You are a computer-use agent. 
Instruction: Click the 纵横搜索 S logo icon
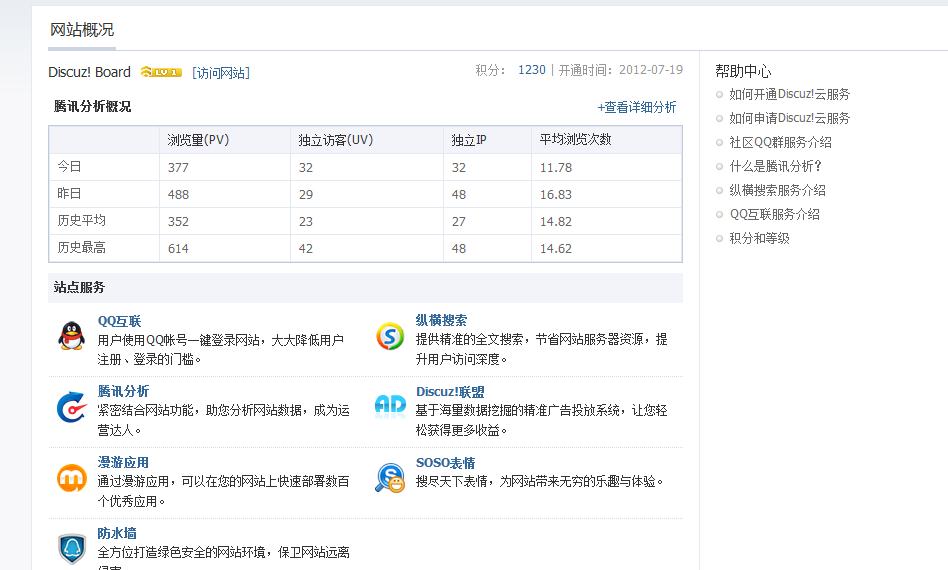click(390, 336)
